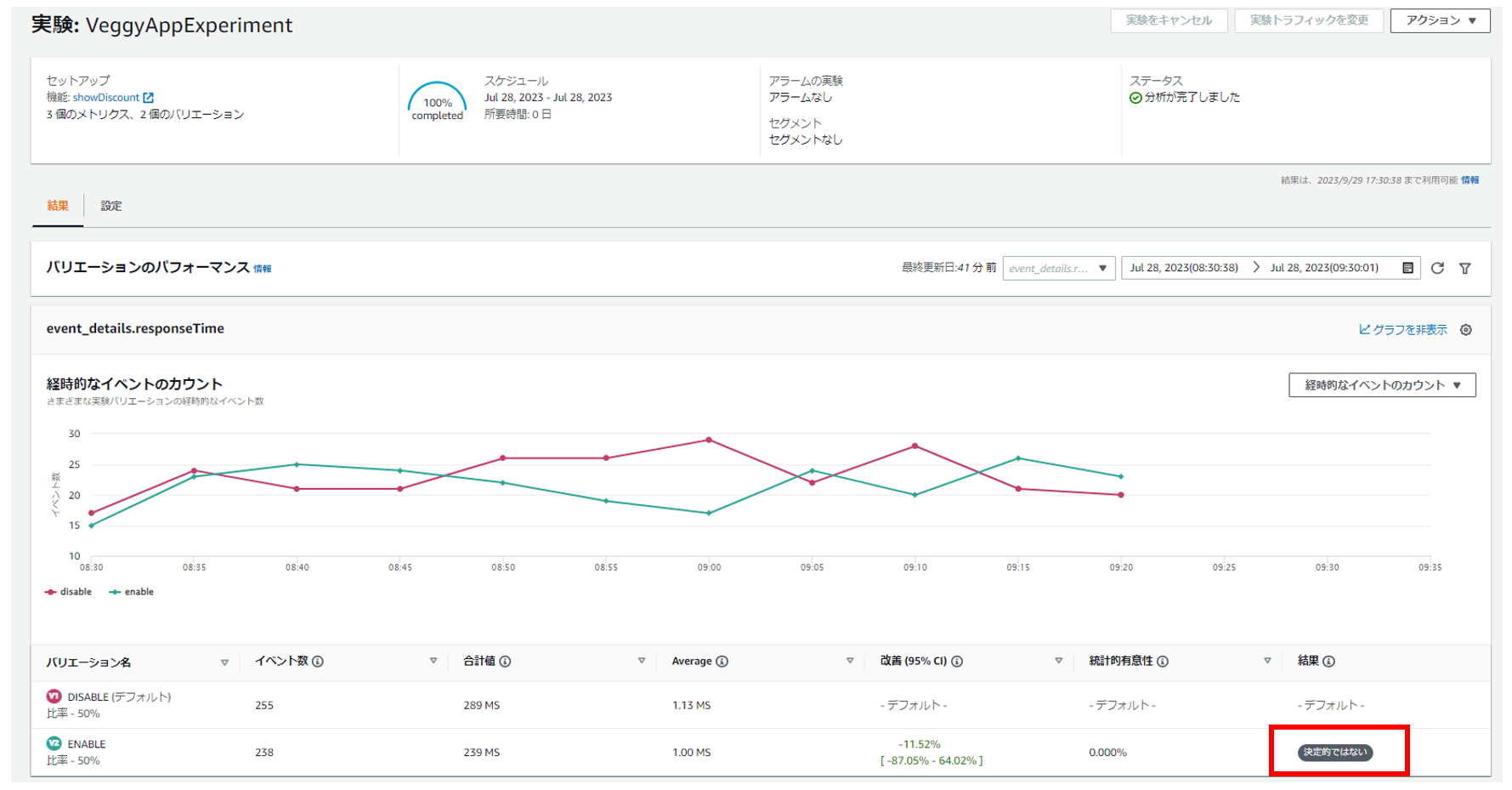The width and height of the screenshot is (1512, 790).
Task: Switch to the 設定 tab
Action: point(111,206)
